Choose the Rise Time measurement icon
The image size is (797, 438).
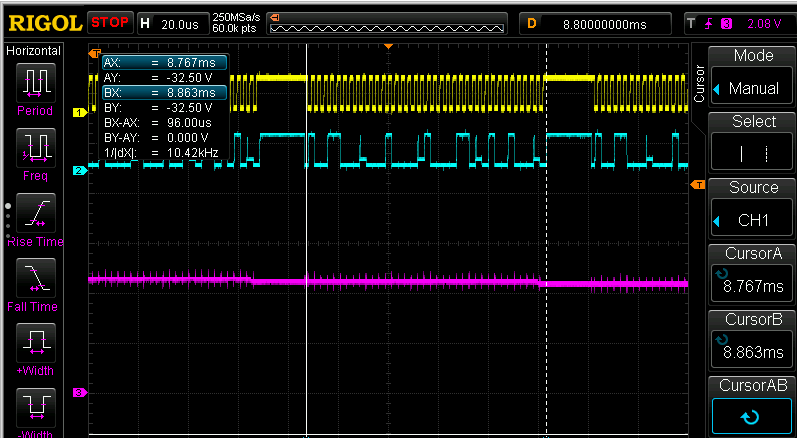click(35, 213)
